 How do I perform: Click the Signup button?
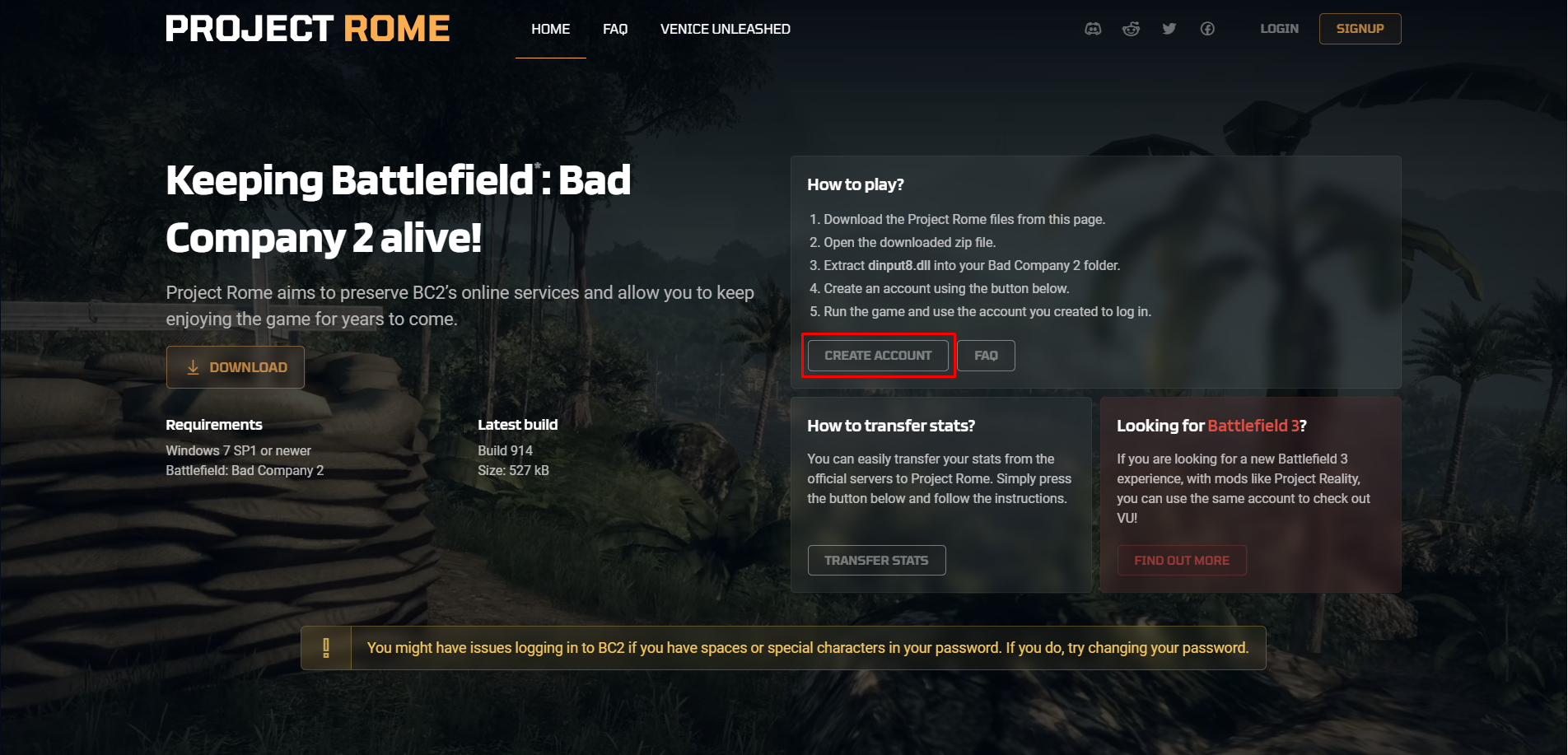[1360, 29]
